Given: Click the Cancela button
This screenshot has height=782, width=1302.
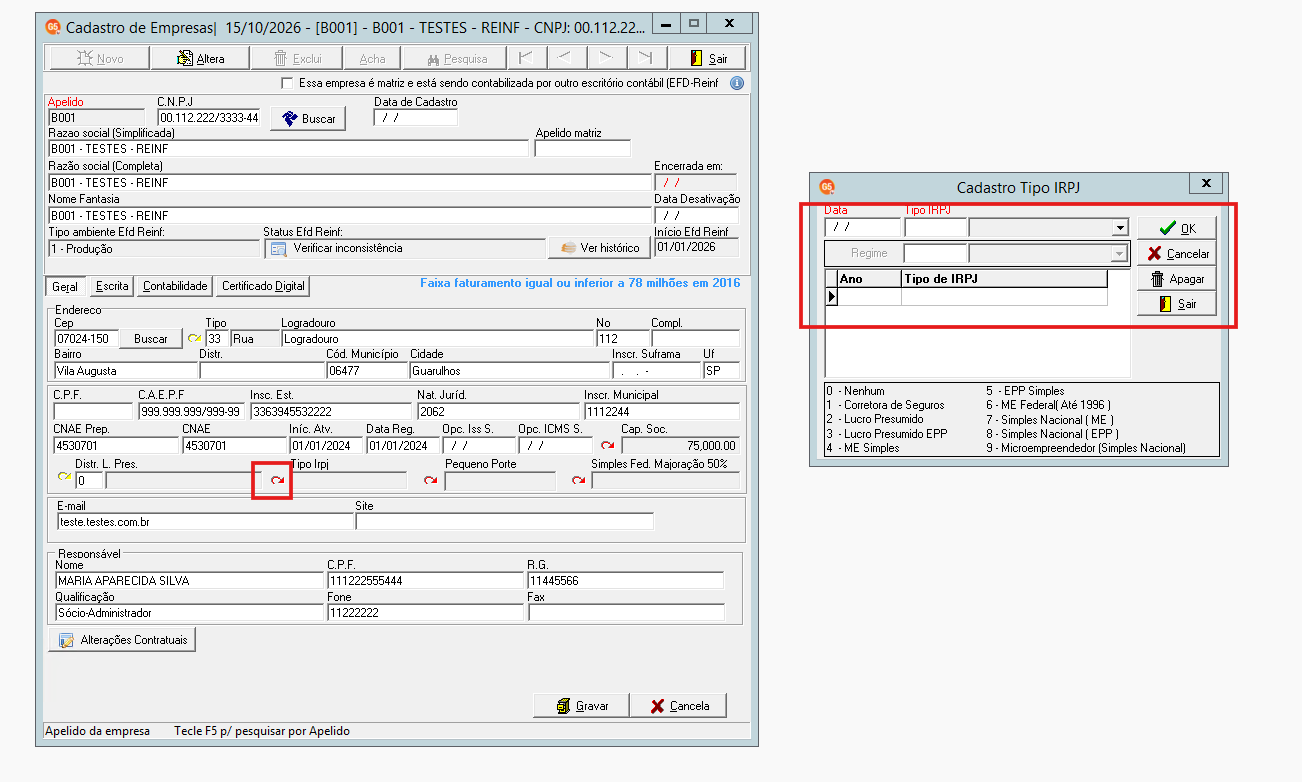Looking at the screenshot, I should coord(680,706).
